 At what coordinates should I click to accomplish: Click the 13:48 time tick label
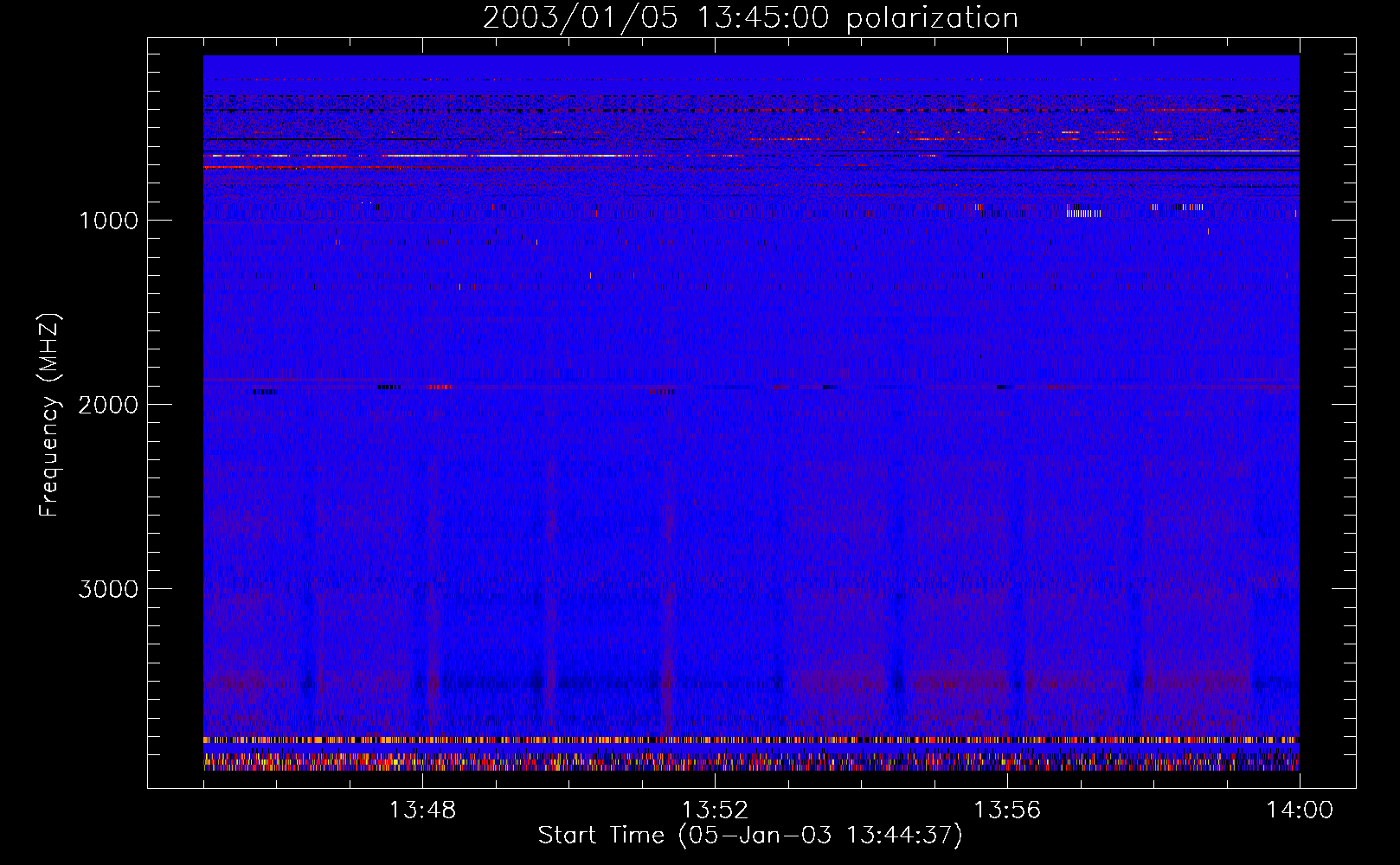click(x=422, y=811)
